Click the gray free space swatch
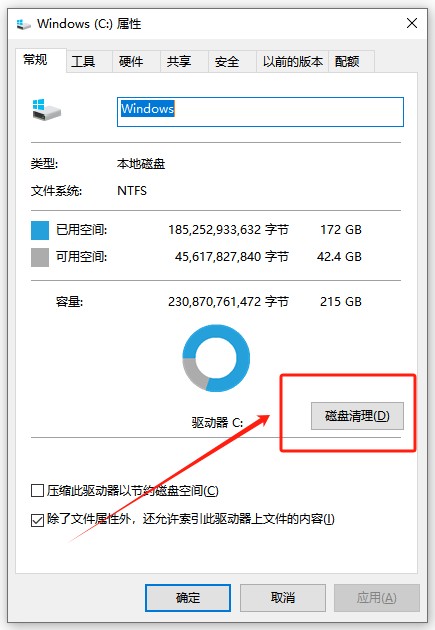This screenshot has width=435, height=630. 40,257
